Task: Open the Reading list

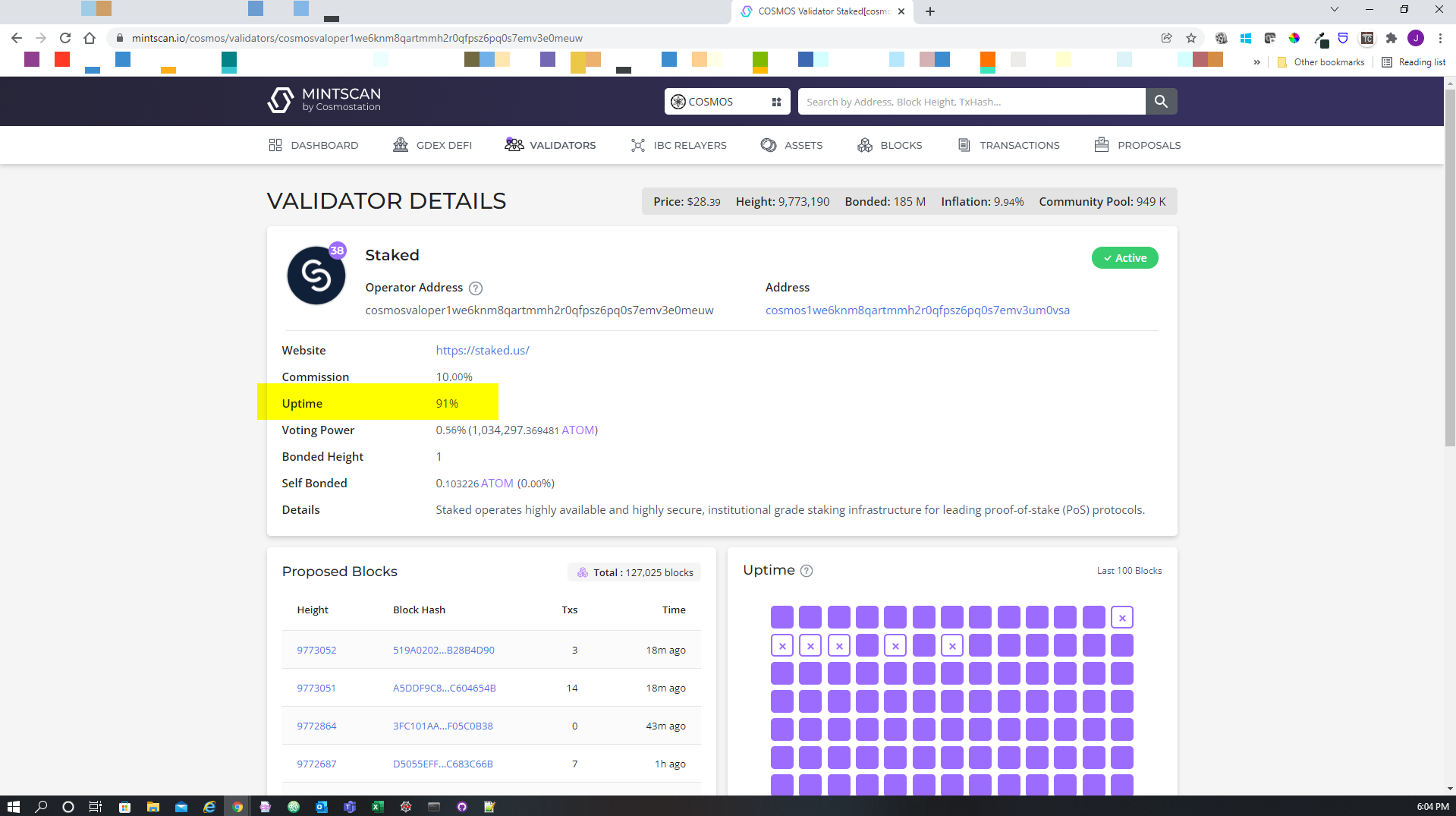Action: pos(1414,62)
